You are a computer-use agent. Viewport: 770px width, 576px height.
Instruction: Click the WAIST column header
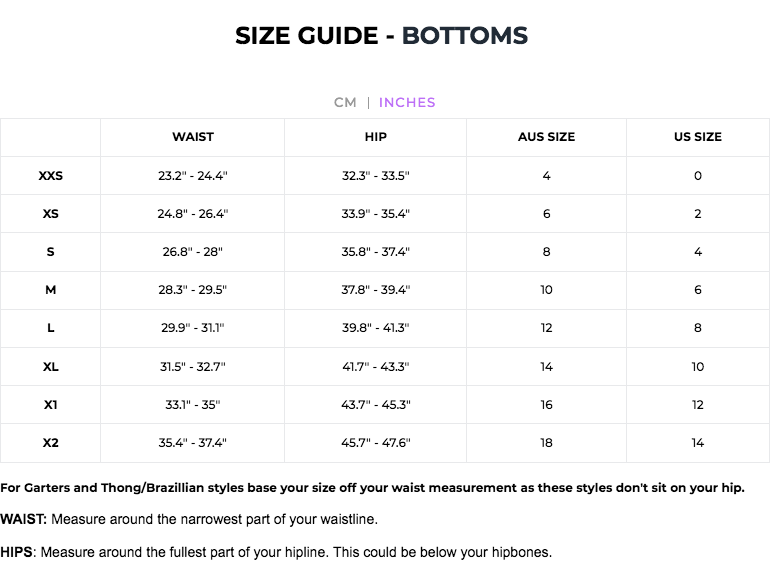point(193,137)
